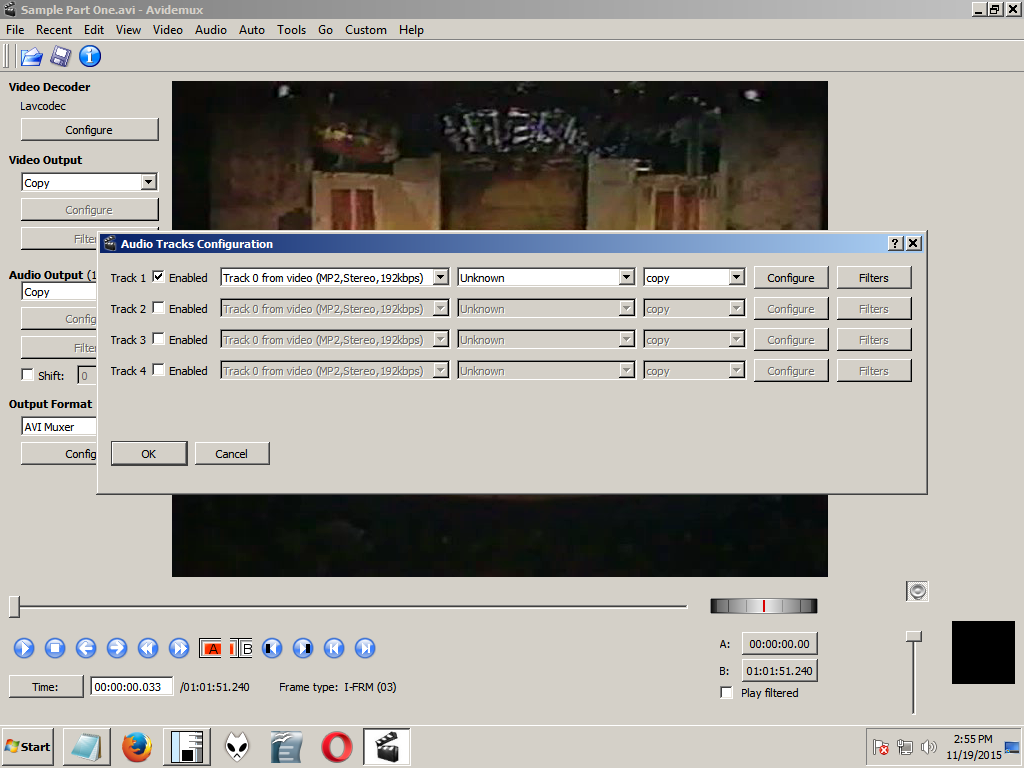Click the Stop playback button
This screenshot has width=1024, height=768.
55,648
